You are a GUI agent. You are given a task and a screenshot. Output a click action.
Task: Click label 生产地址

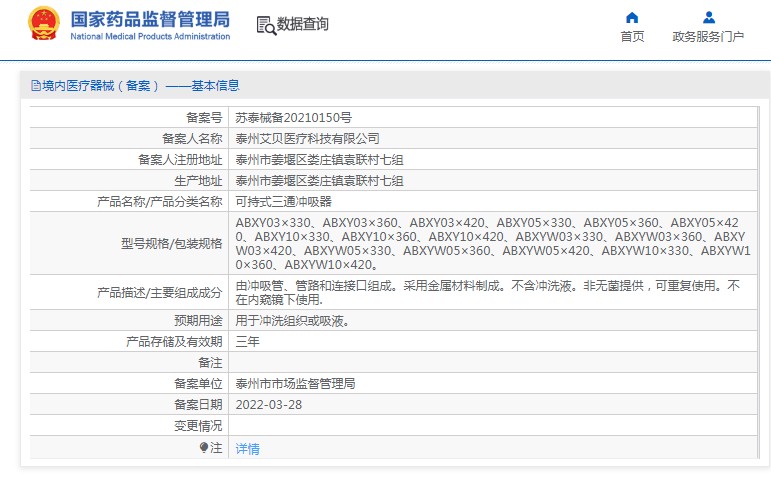click(x=198, y=181)
